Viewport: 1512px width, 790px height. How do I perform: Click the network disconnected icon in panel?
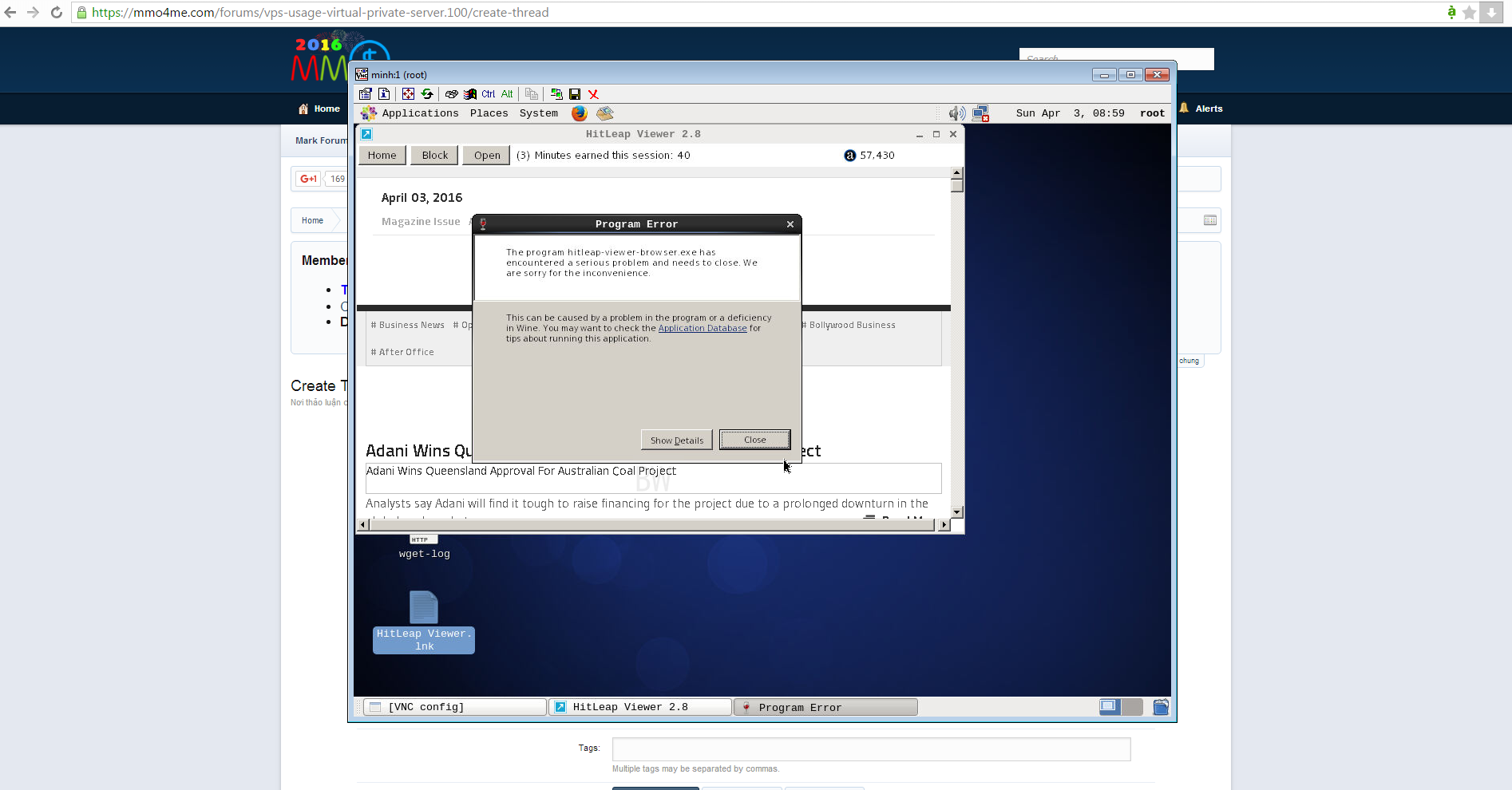click(x=981, y=113)
